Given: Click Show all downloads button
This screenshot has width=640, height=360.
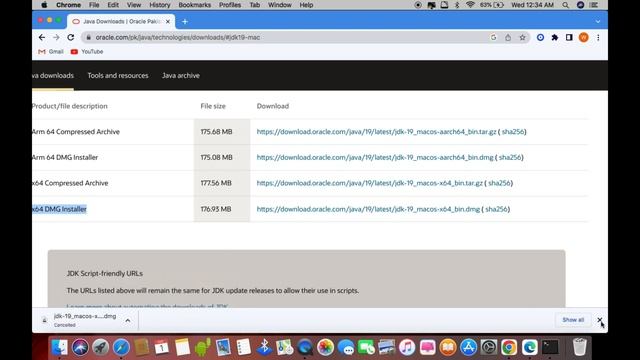Looking at the screenshot, I should [x=573, y=320].
